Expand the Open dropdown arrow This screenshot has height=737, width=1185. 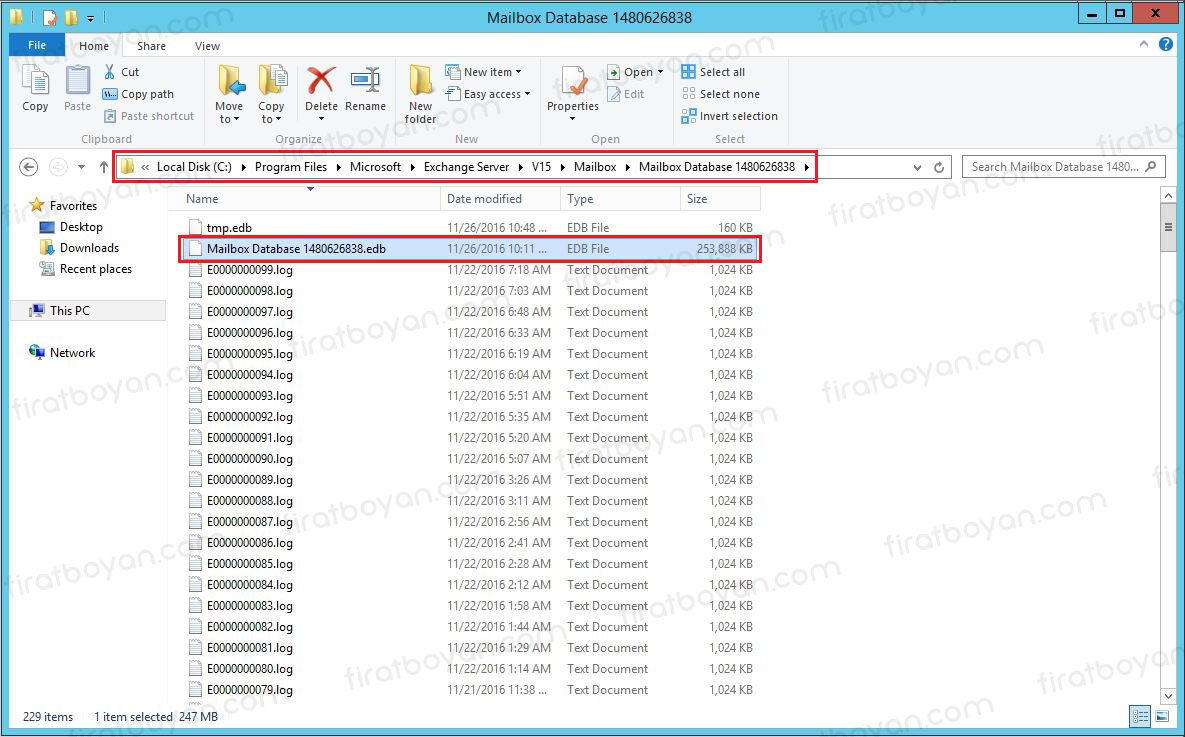pyautogui.click(x=661, y=72)
